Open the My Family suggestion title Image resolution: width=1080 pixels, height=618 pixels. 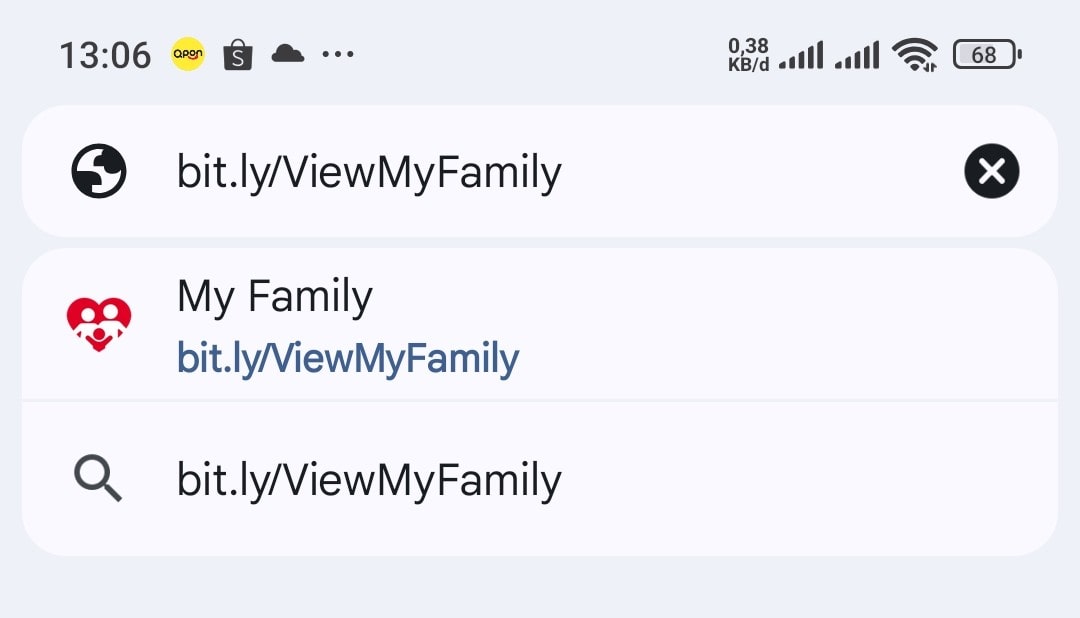275,297
